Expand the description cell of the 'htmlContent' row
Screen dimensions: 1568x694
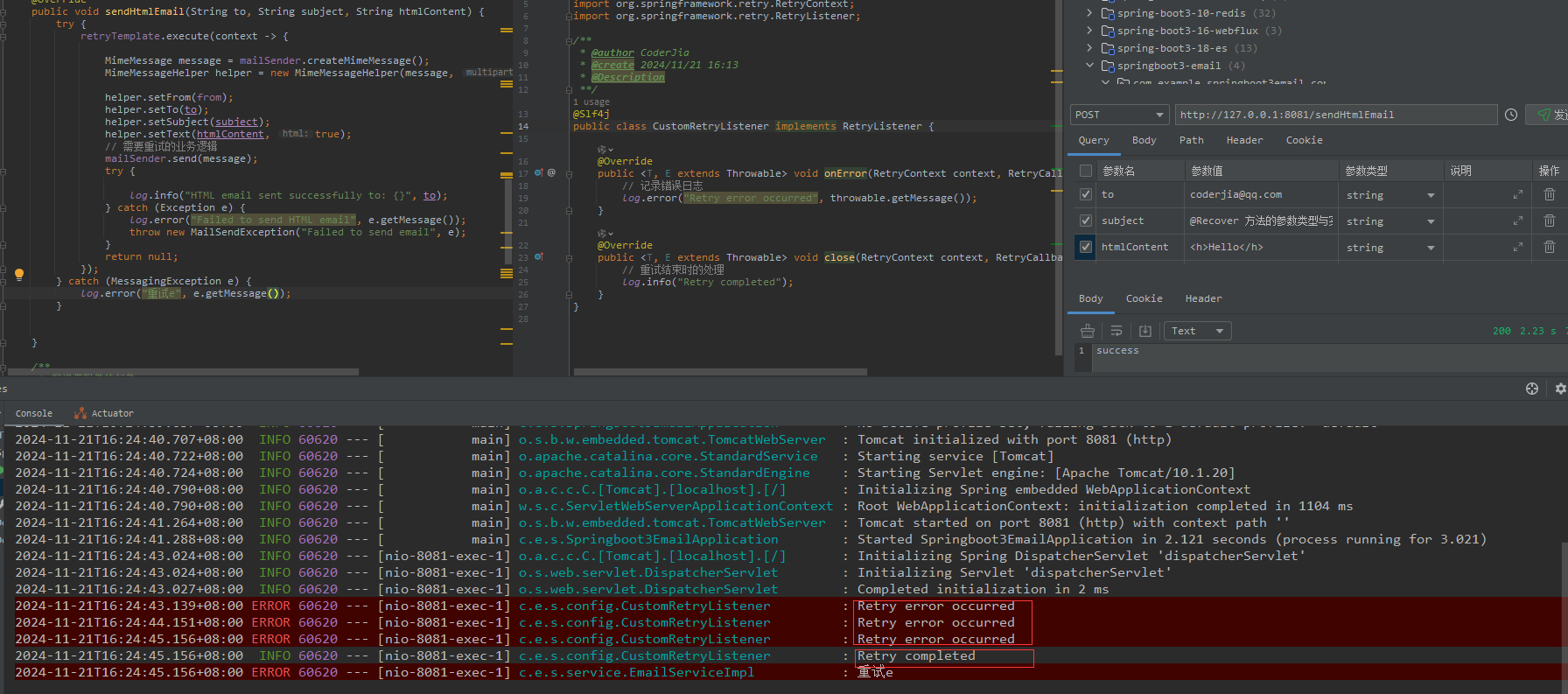[1518, 248]
